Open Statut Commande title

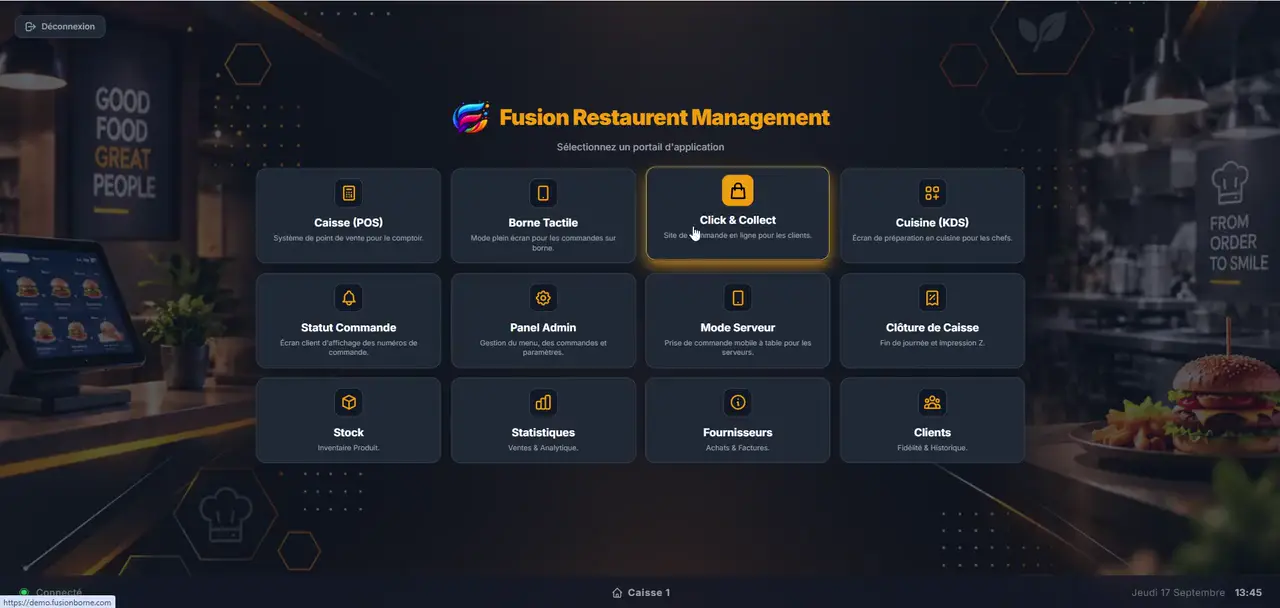click(348, 328)
